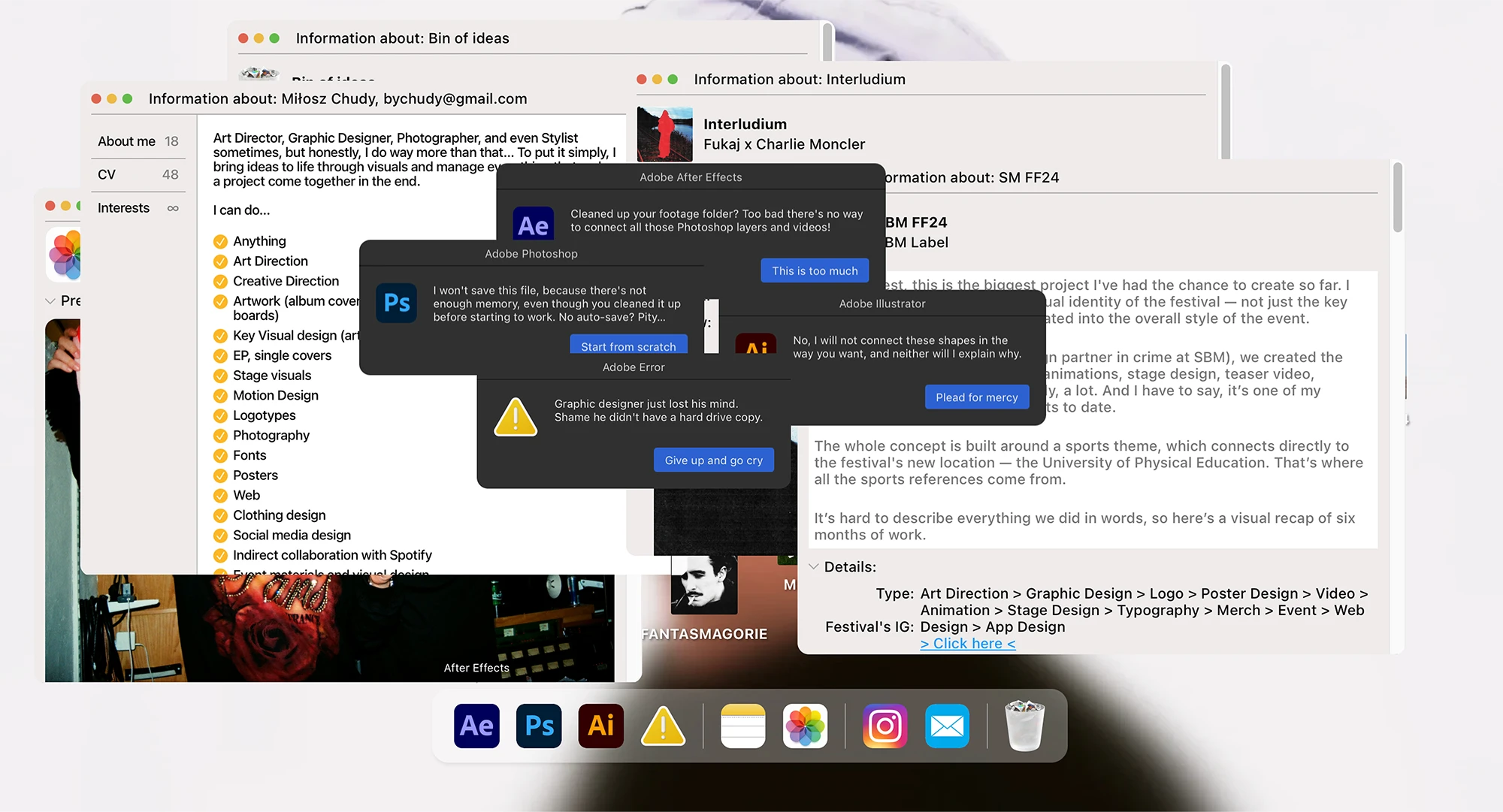Viewport: 1503px width, 812px height.
Task: Launch Instagram from the dock
Action: (885, 726)
